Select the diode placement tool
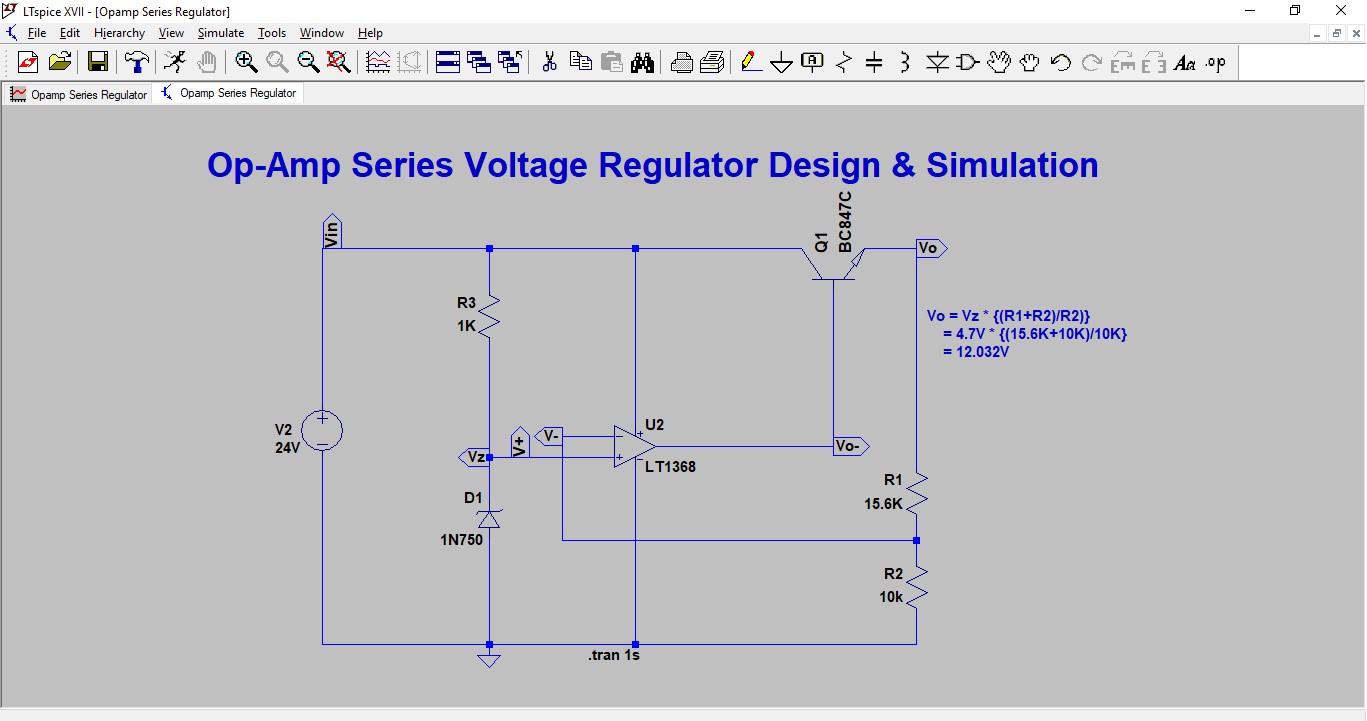 point(936,62)
